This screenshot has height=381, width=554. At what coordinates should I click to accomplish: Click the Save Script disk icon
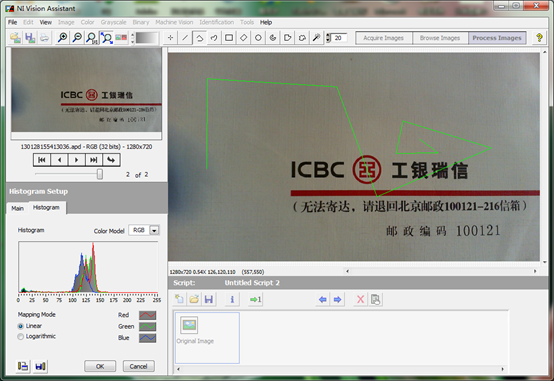coord(209,299)
